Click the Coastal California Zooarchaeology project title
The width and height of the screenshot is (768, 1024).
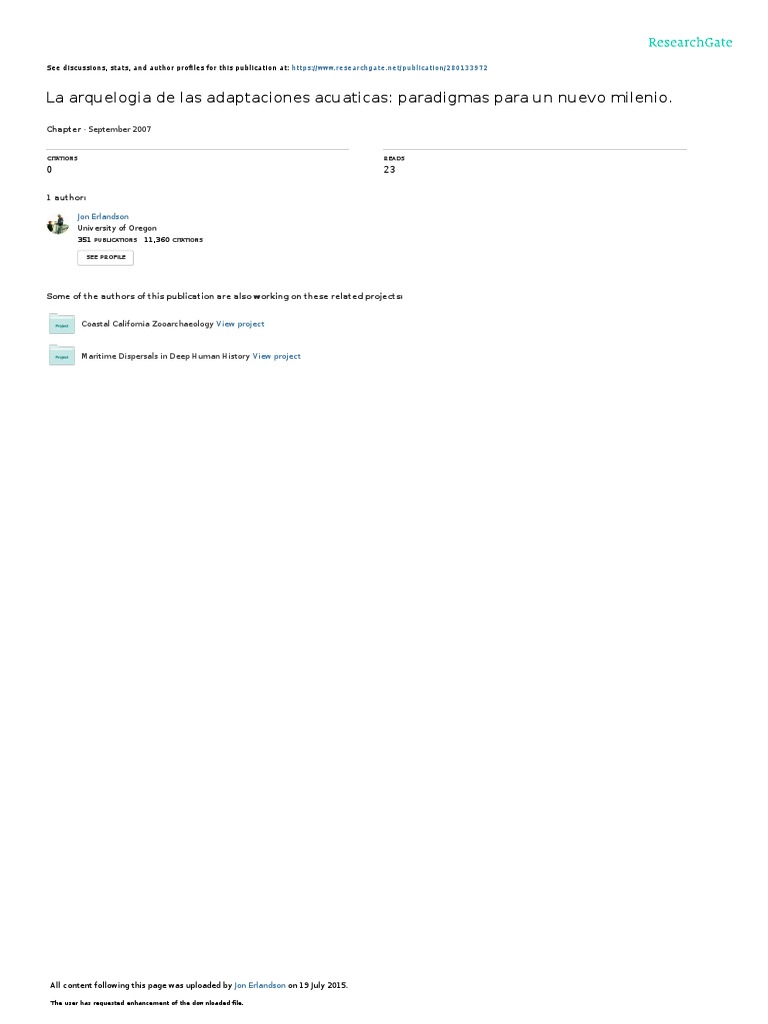coord(147,324)
